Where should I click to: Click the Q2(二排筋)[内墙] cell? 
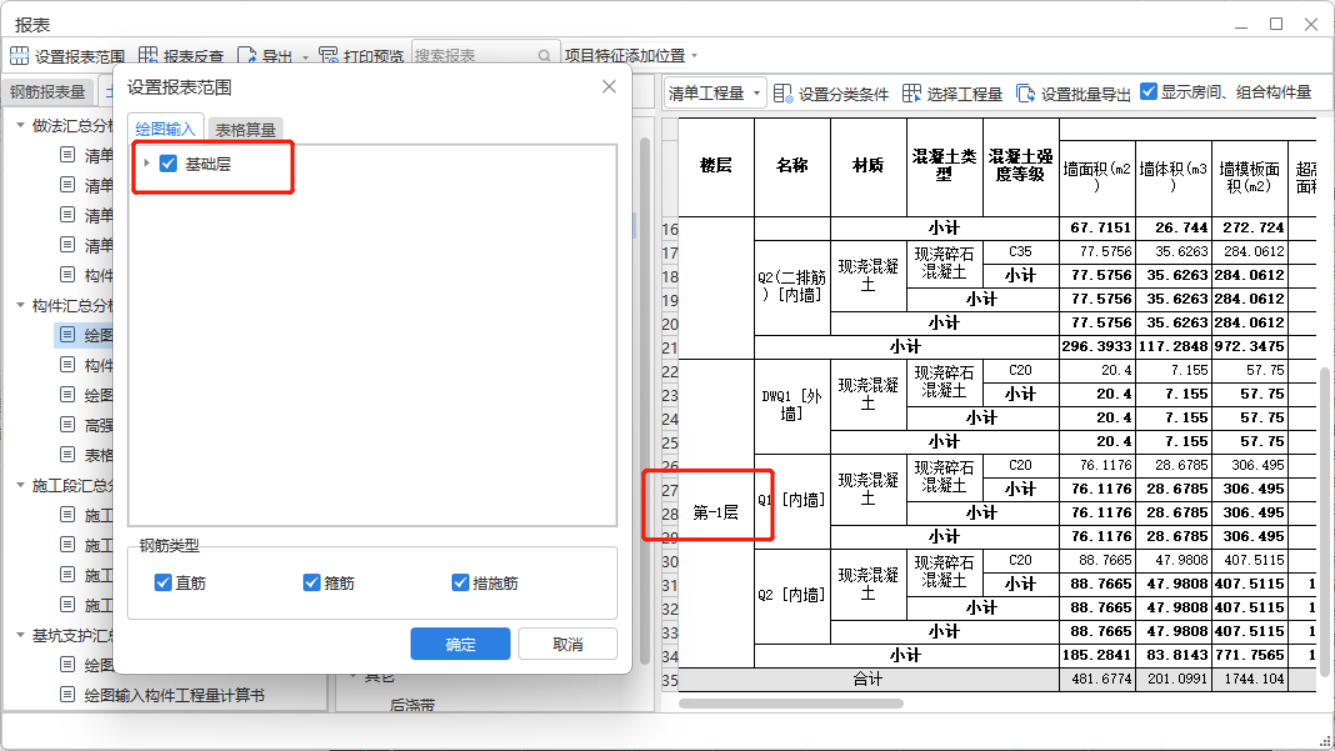click(x=792, y=287)
